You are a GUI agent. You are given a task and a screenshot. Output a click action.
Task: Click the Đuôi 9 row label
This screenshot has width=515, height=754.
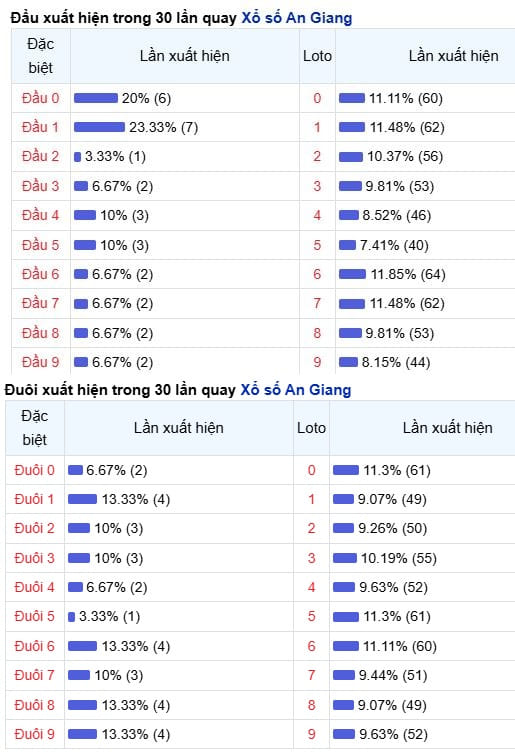tap(35, 734)
